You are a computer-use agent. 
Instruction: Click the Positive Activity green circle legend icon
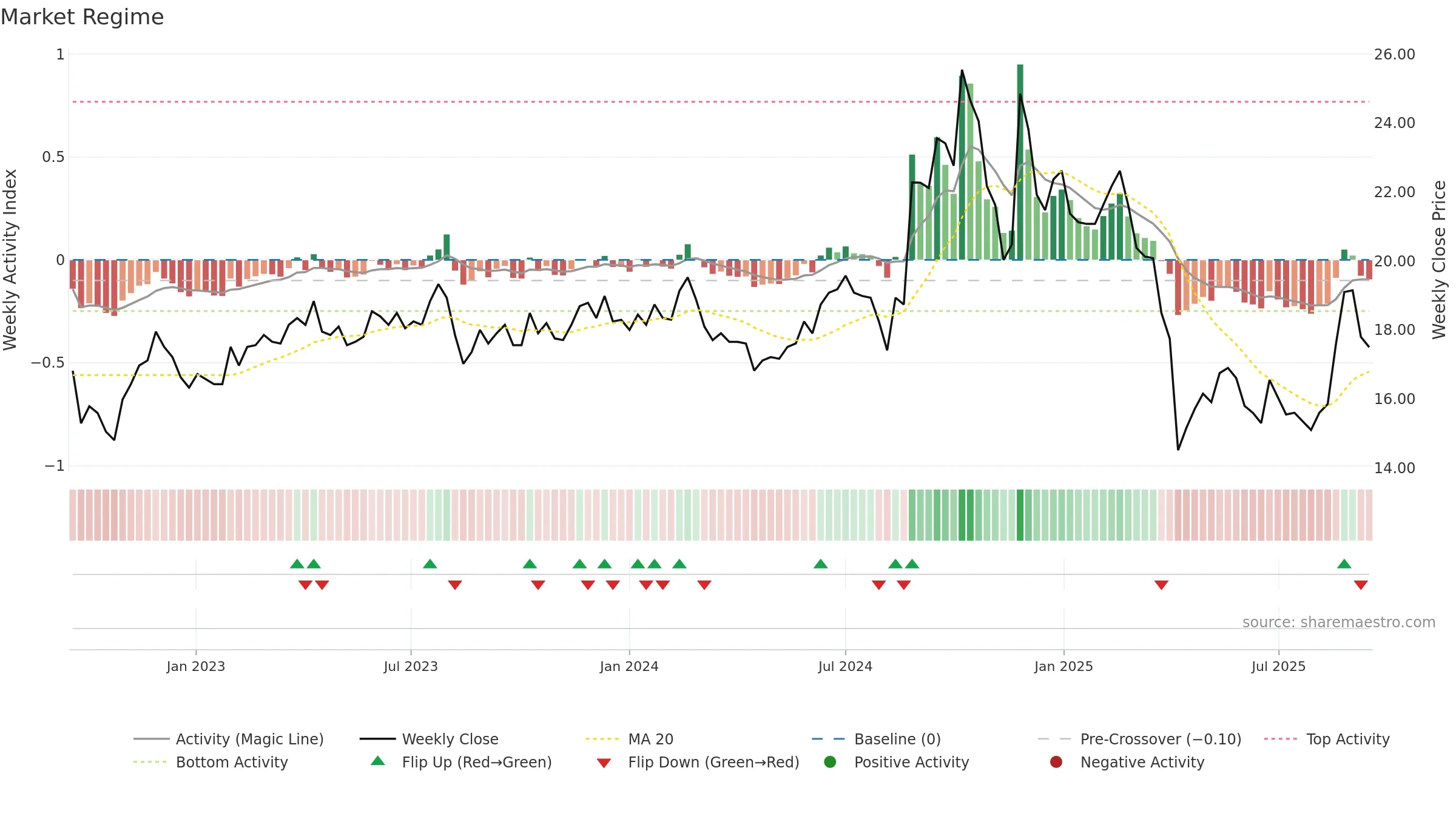pos(830,762)
